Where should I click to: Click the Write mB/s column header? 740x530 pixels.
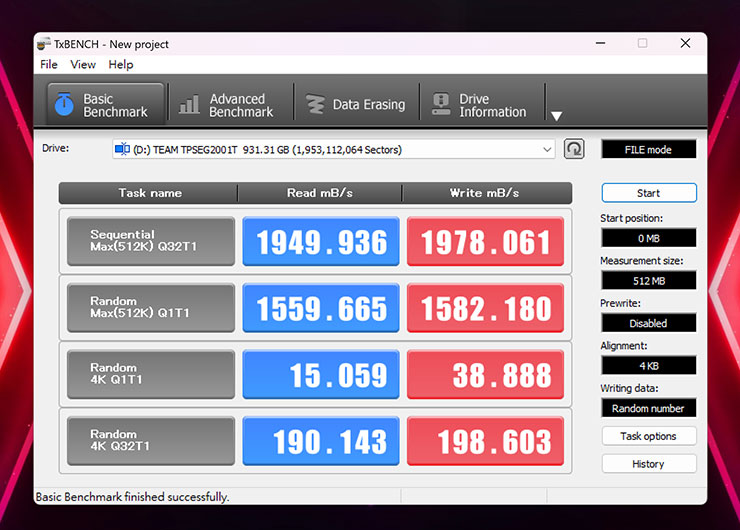click(487, 193)
